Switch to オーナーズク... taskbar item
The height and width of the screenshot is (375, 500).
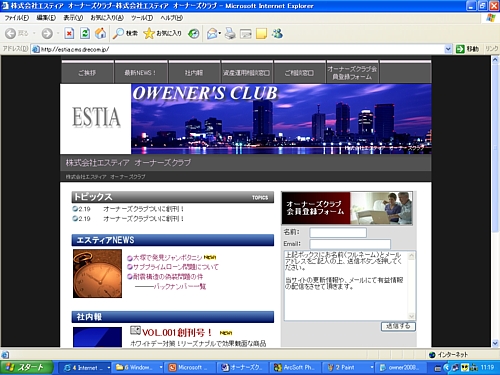point(243,367)
